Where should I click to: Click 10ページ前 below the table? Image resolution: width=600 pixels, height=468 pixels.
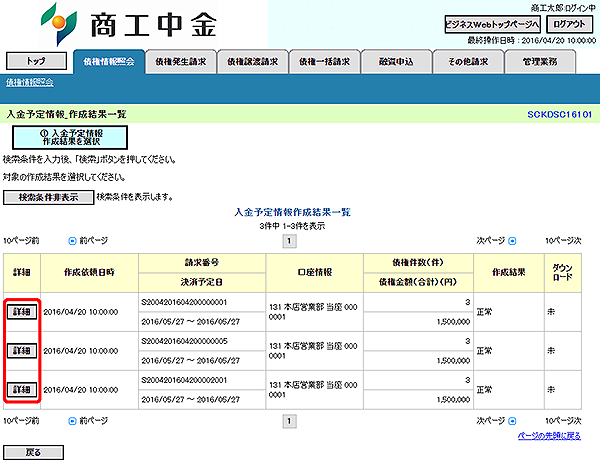coord(21,421)
